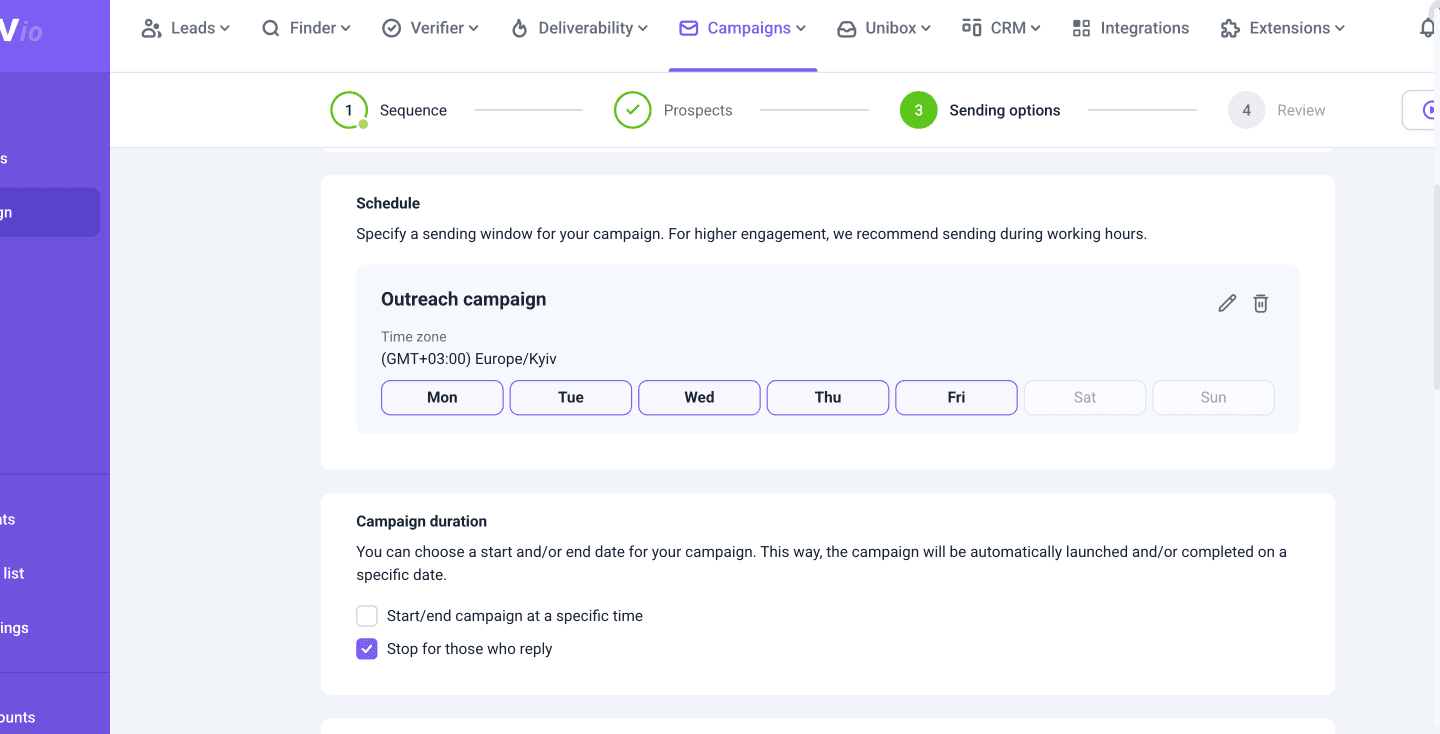The height and width of the screenshot is (734, 1440).
Task: Open the Unibox menu
Action: [884, 28]
